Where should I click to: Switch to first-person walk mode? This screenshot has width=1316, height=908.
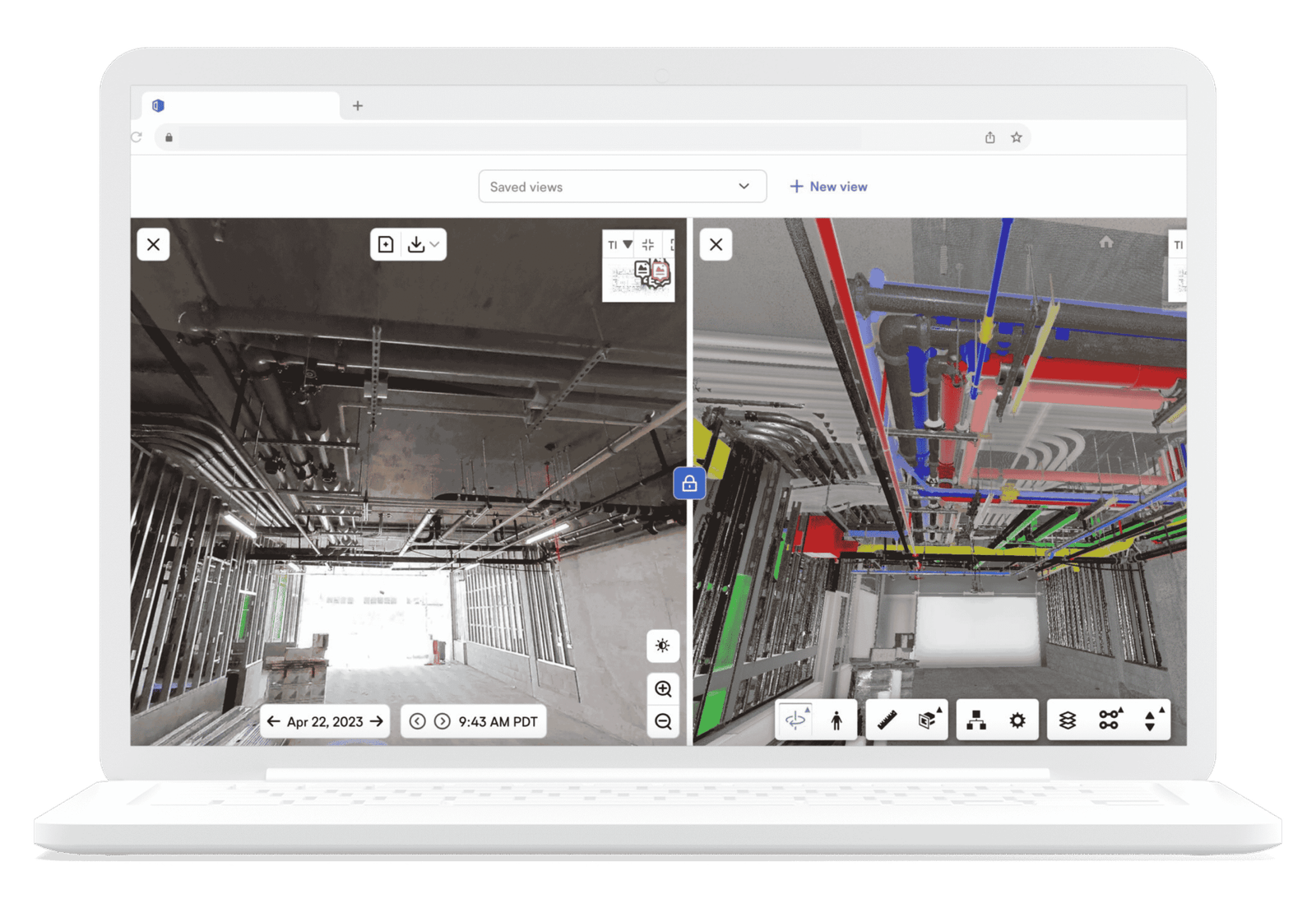coord(836,720)
